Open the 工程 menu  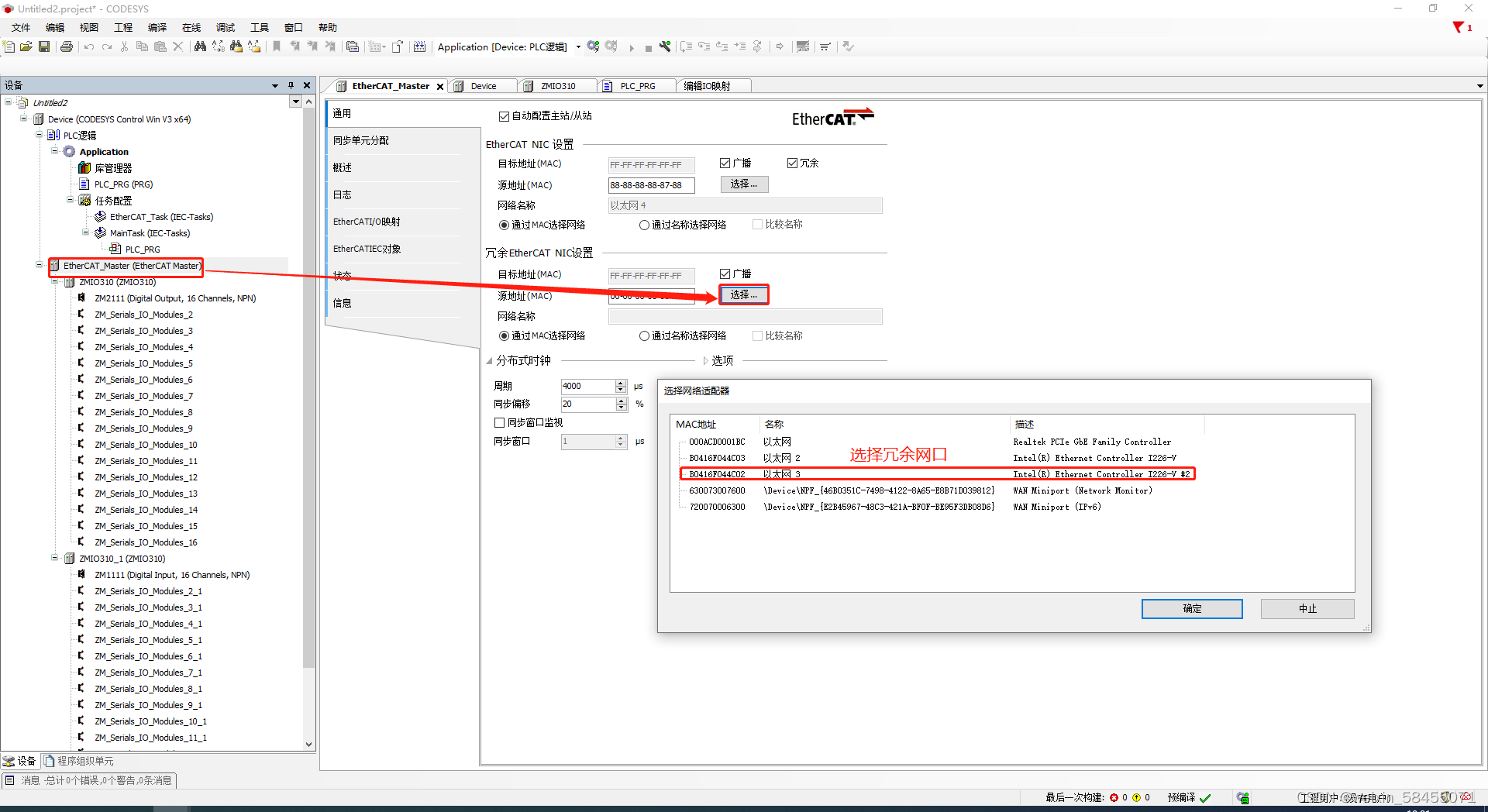click(x=122, y=27)
